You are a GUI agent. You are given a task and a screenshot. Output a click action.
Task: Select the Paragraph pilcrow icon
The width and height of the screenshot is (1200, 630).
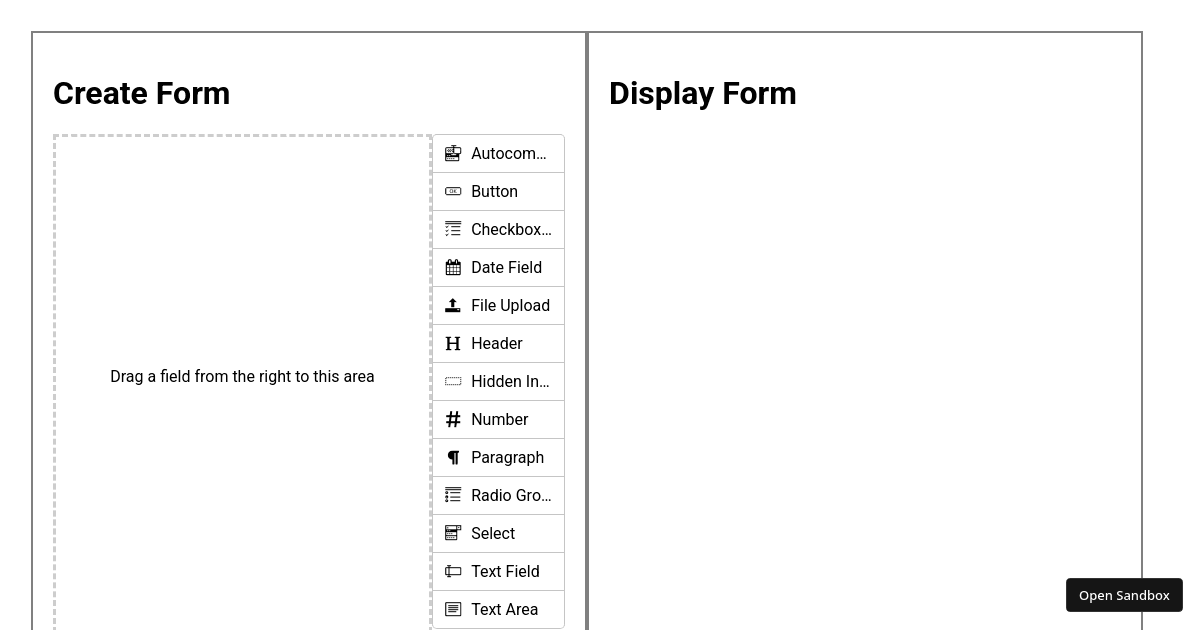point(453,457)
